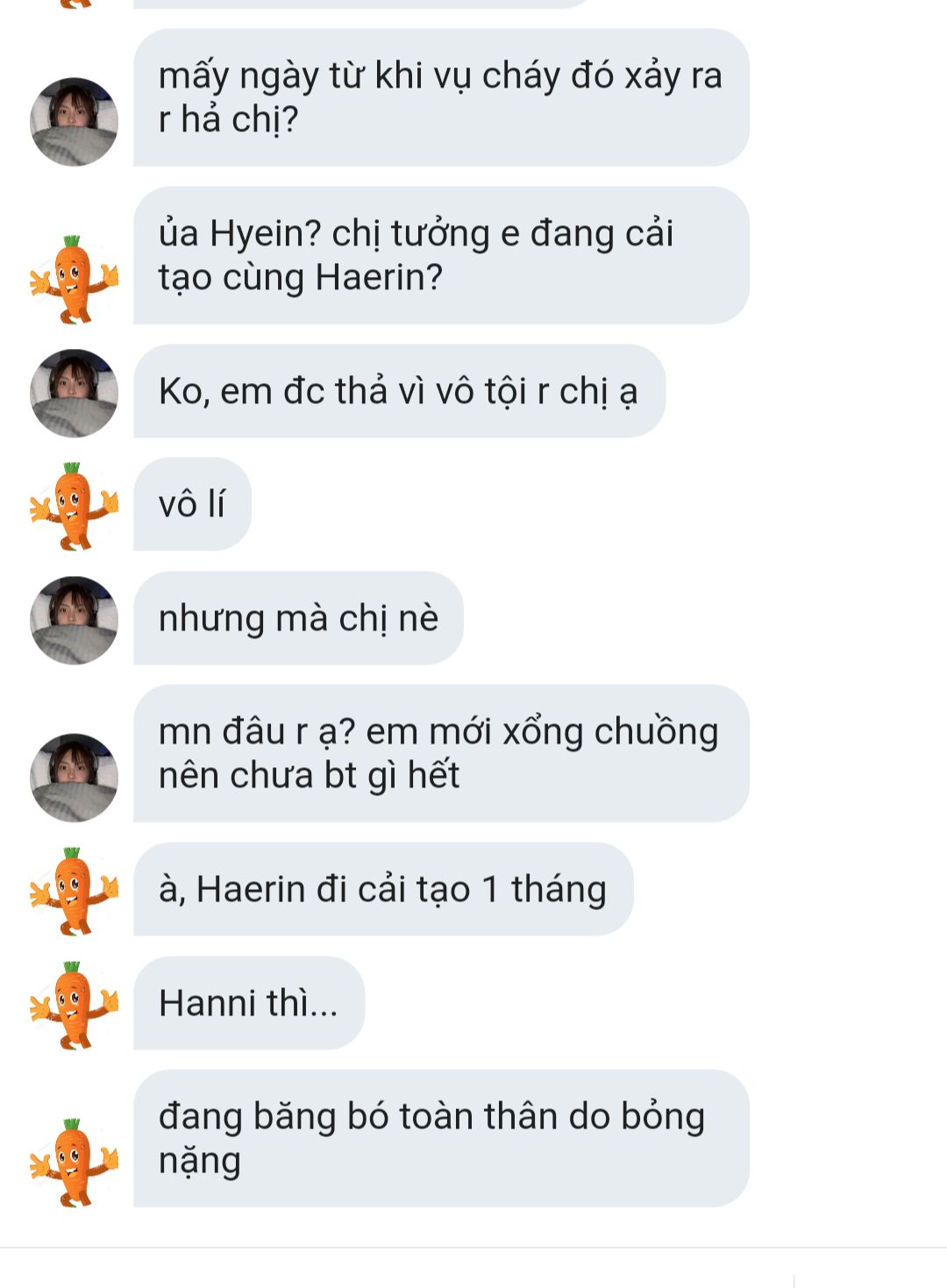The height and width of the screenshot is (1288, 947).
Task: Open profile photo beside 'Ko, em đc thả' message
Action: pyautogui.click(x=74, y=393)
